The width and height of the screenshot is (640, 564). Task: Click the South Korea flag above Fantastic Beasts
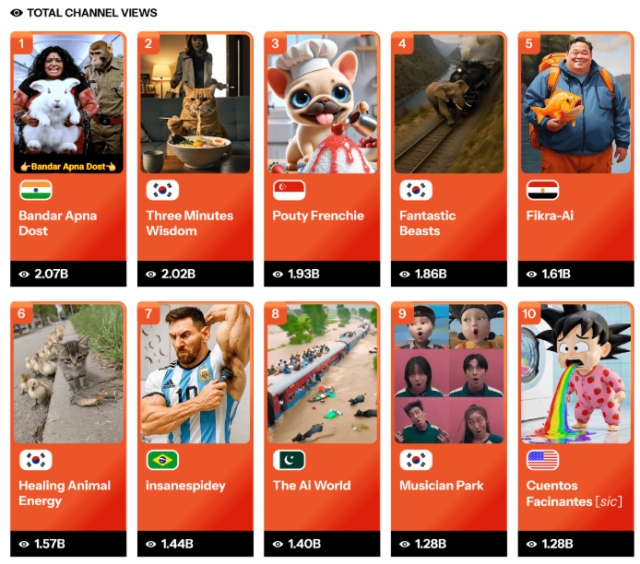(x=416, y=190)
